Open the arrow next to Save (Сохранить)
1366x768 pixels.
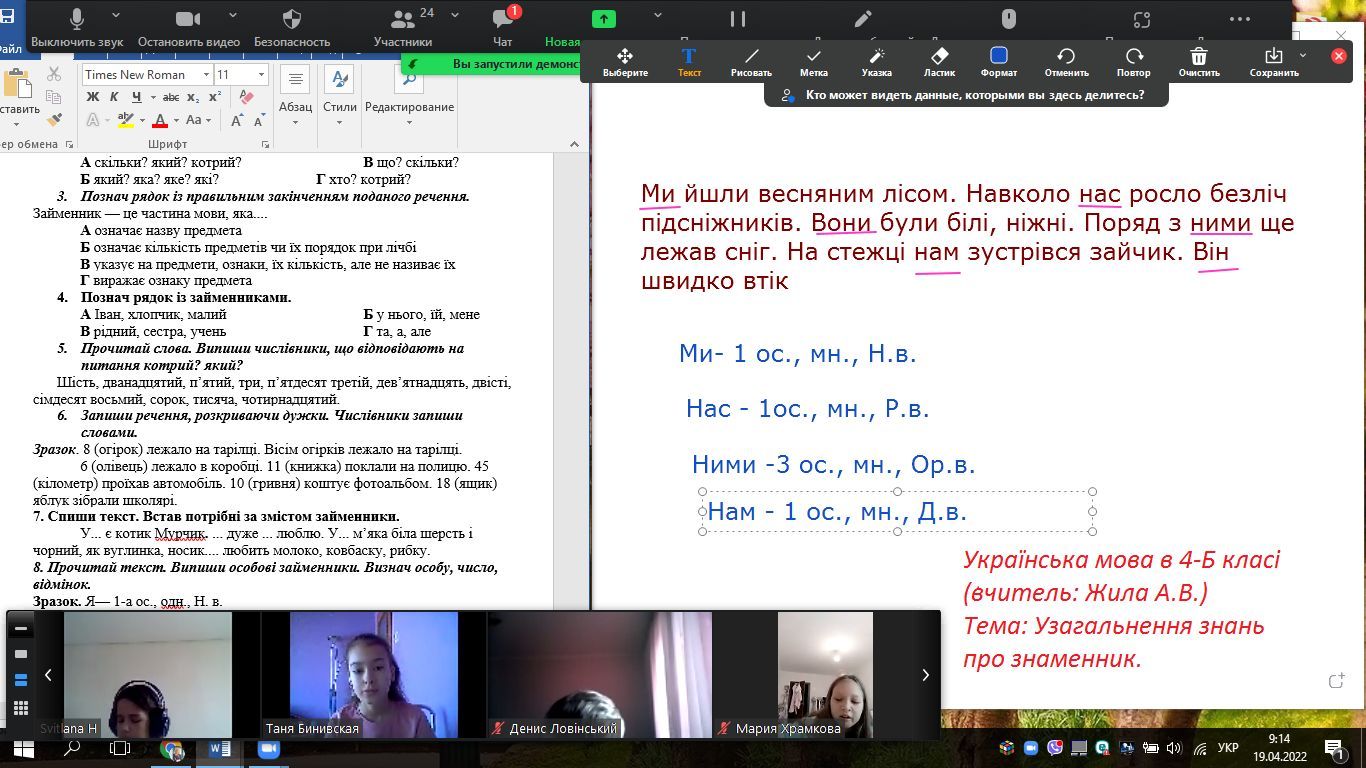click(1302, 56)
